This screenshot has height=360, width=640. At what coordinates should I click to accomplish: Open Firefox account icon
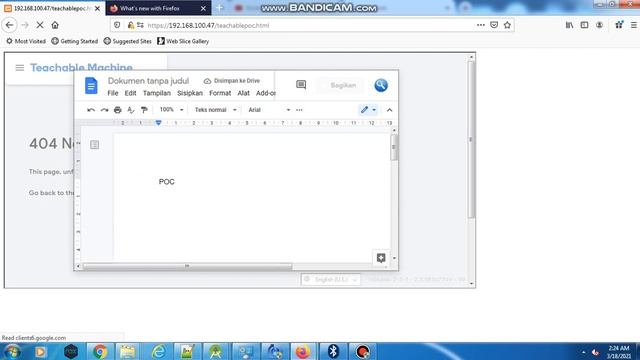pos(599,25)
